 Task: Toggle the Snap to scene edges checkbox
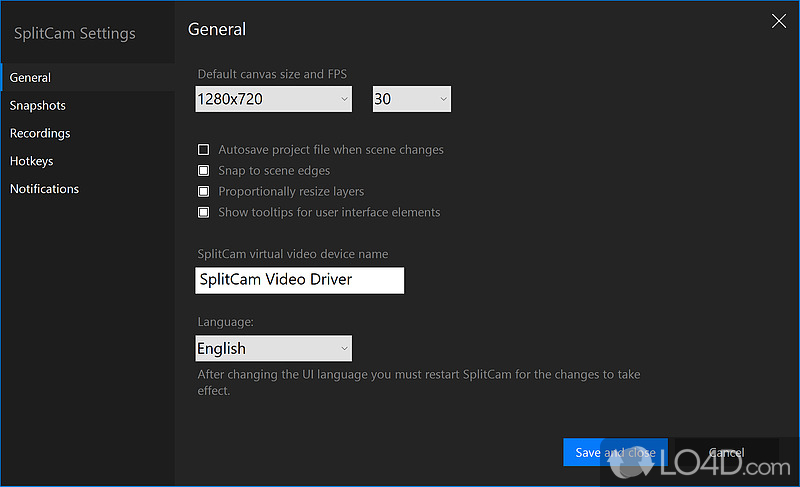click(x=204, y=171)
